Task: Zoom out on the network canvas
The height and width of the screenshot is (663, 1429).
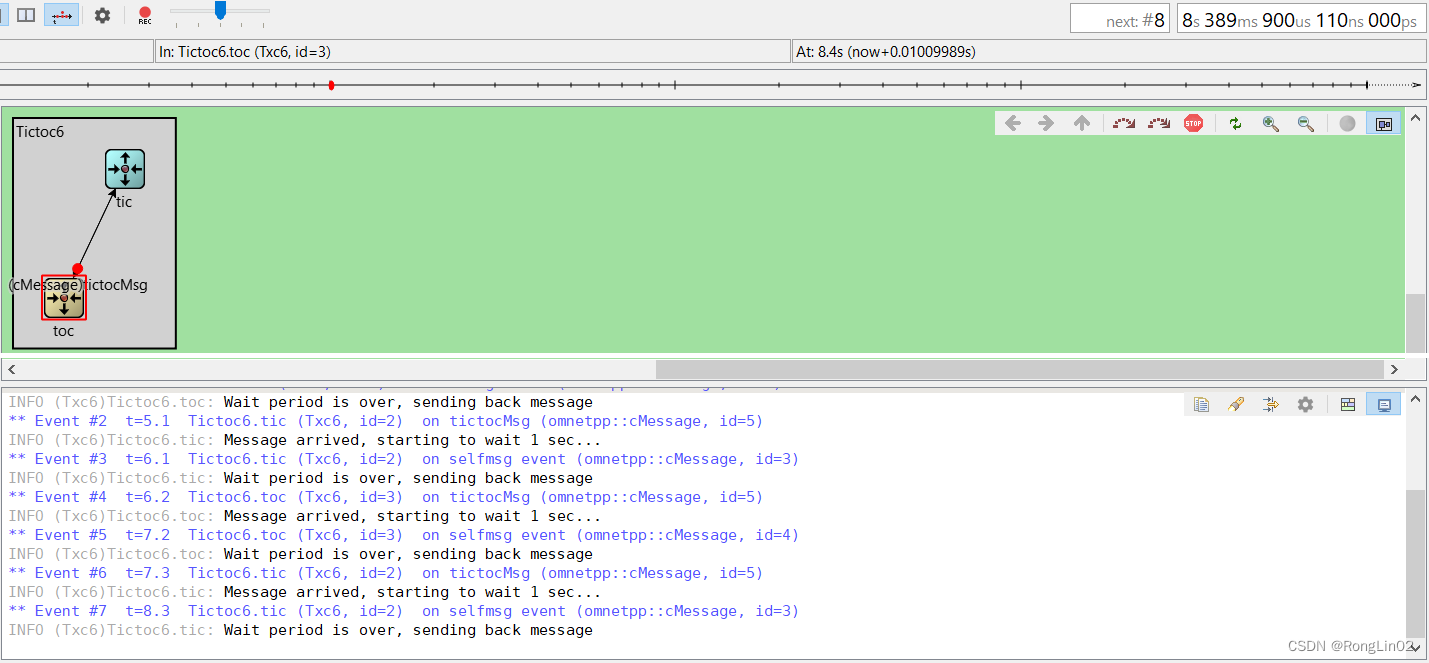Action: (x=1305, y=123)
